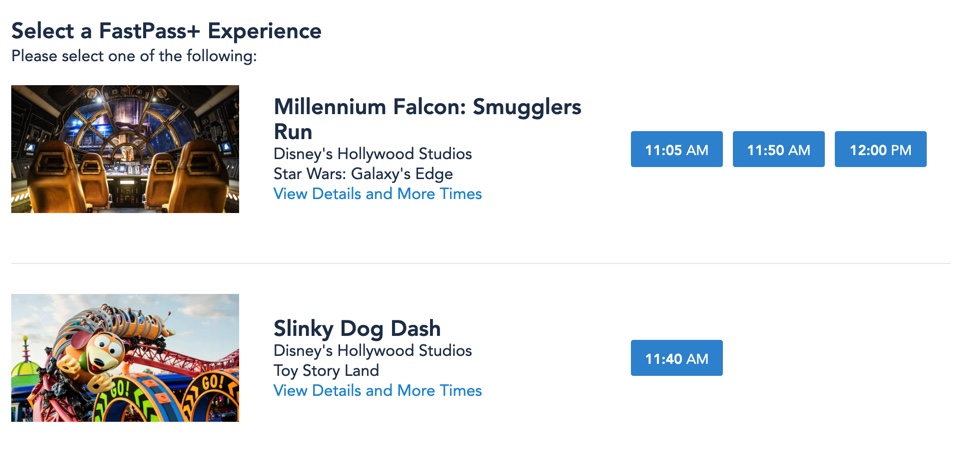
Task: Click Star Wars: Galaxy's Edge land label
Action: 363,174
